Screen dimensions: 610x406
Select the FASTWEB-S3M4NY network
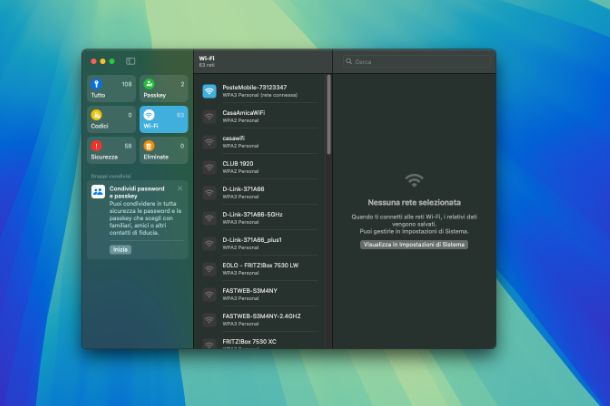[261, 294]
